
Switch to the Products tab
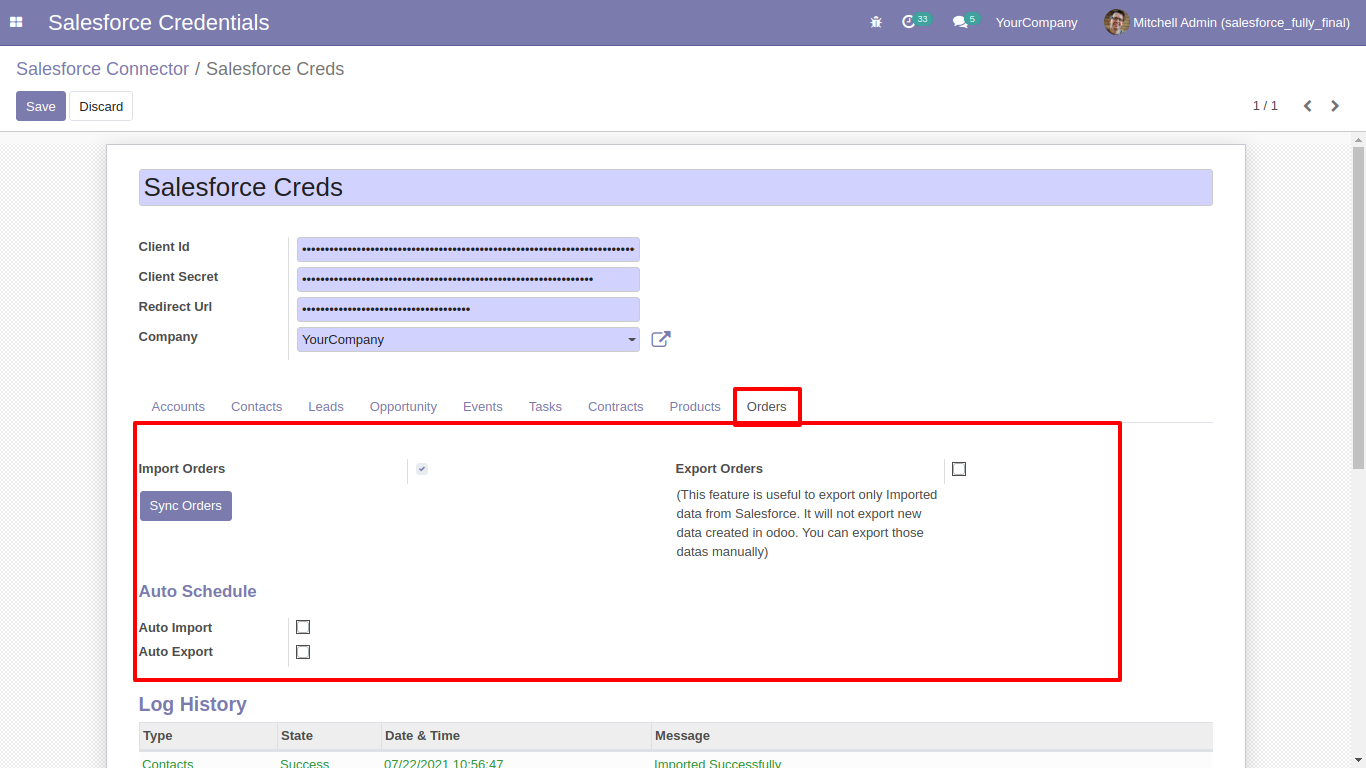695,407
